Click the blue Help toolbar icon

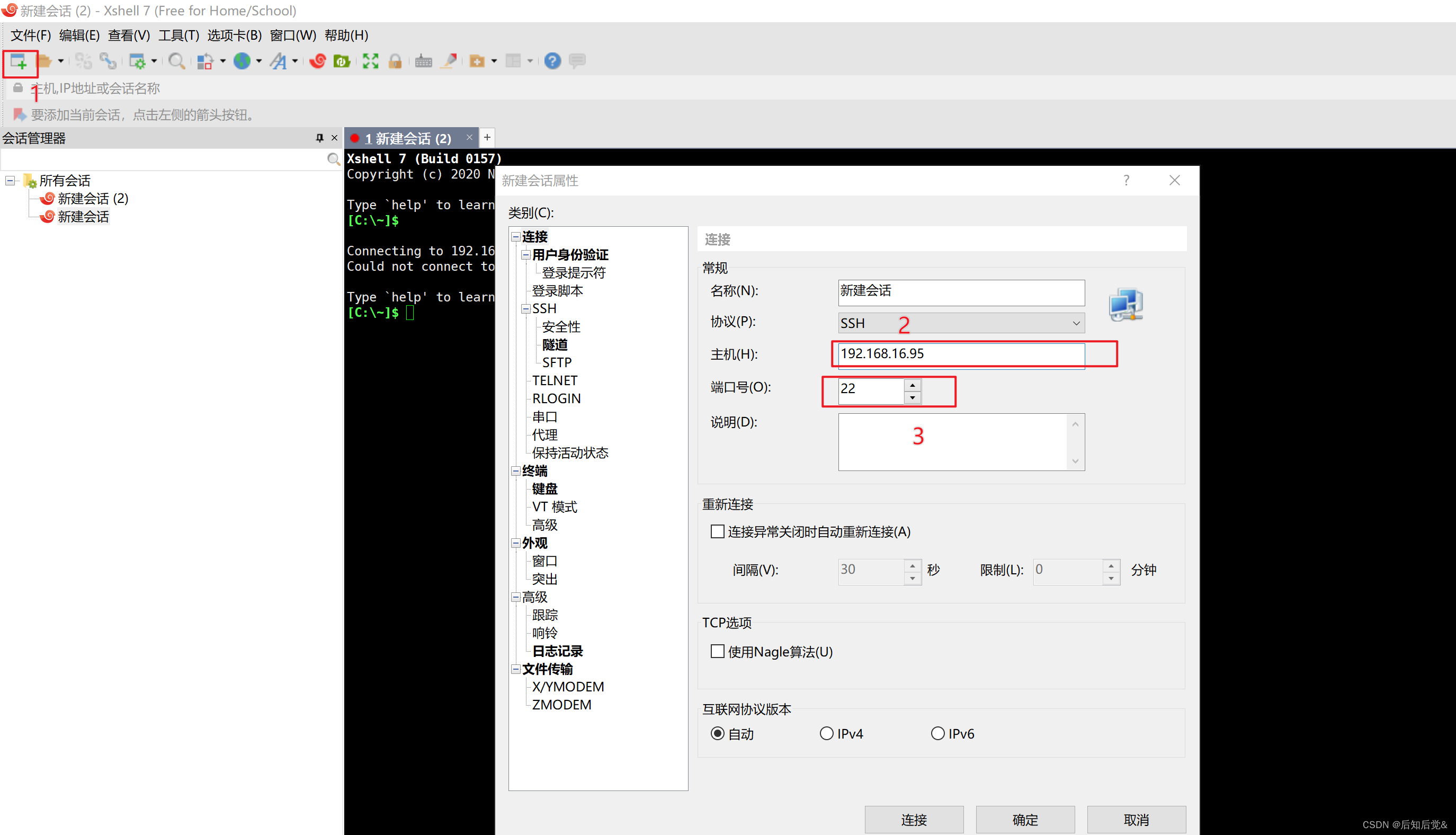pos(552,61)
